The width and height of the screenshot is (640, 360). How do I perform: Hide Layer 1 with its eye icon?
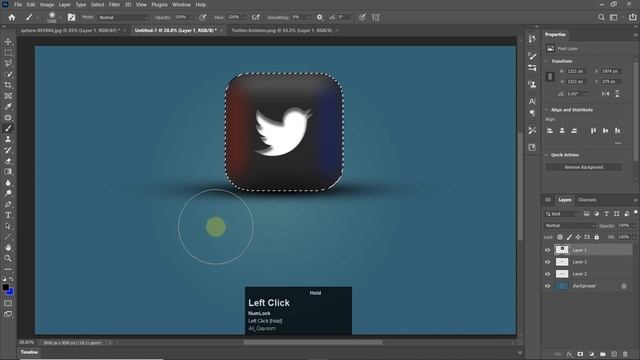pyautogui.click(x=548, y=250)
